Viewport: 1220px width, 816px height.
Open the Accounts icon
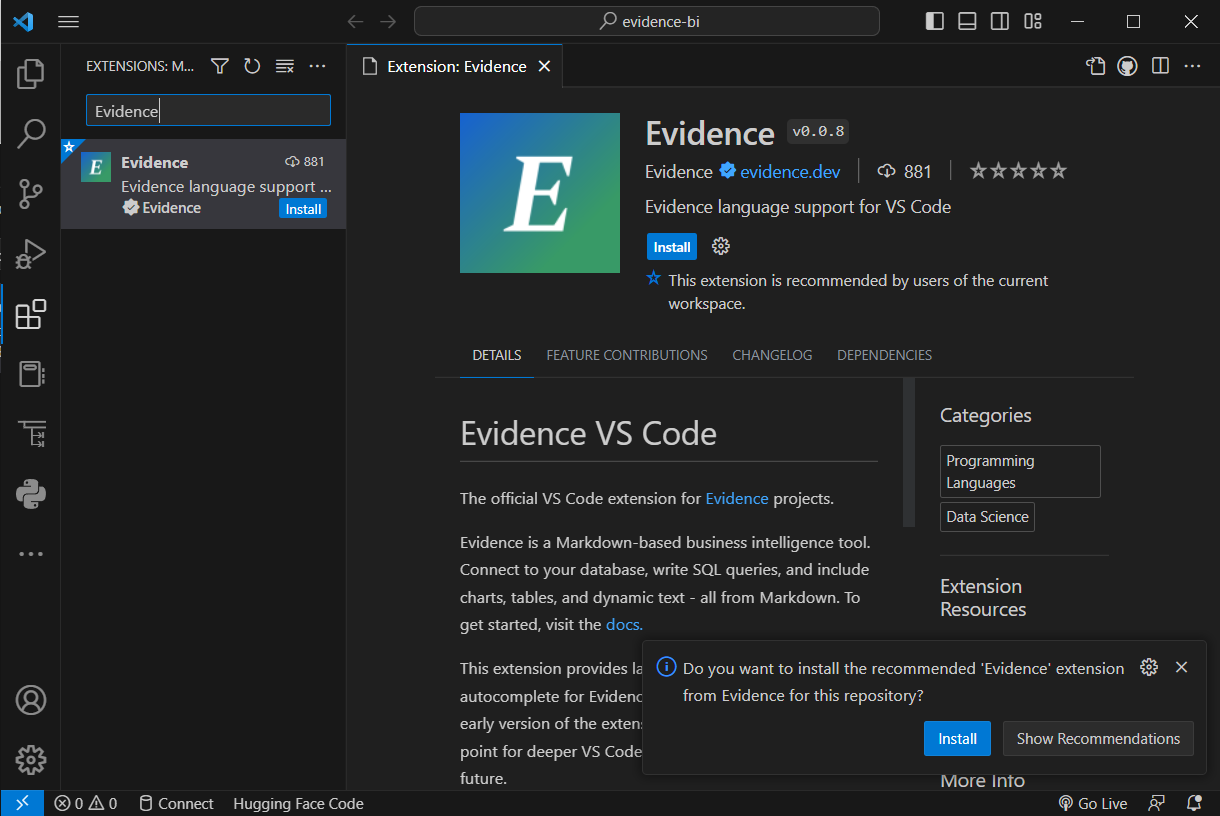(31, 700)
